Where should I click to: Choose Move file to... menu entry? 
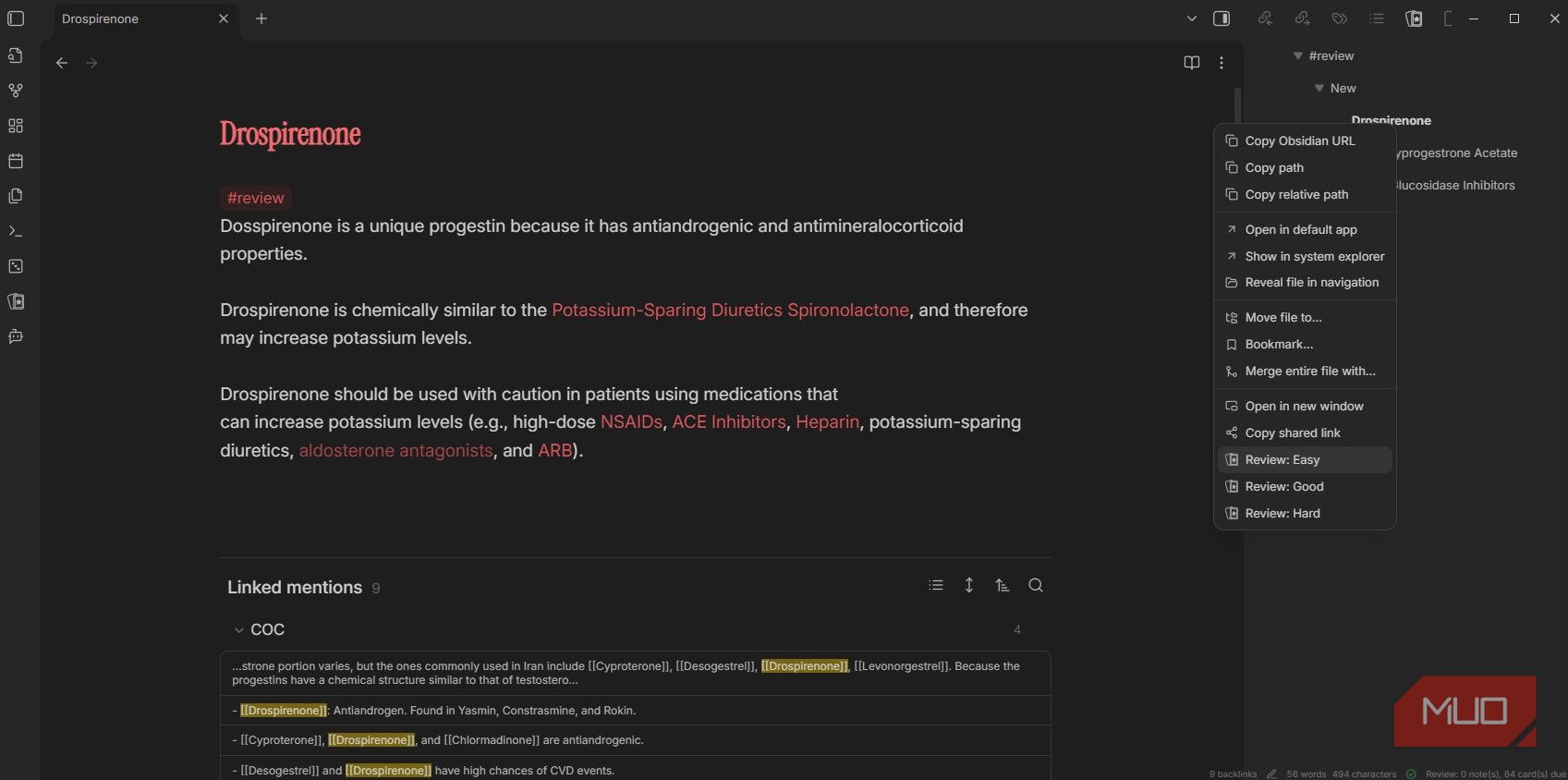(1305, 318)
